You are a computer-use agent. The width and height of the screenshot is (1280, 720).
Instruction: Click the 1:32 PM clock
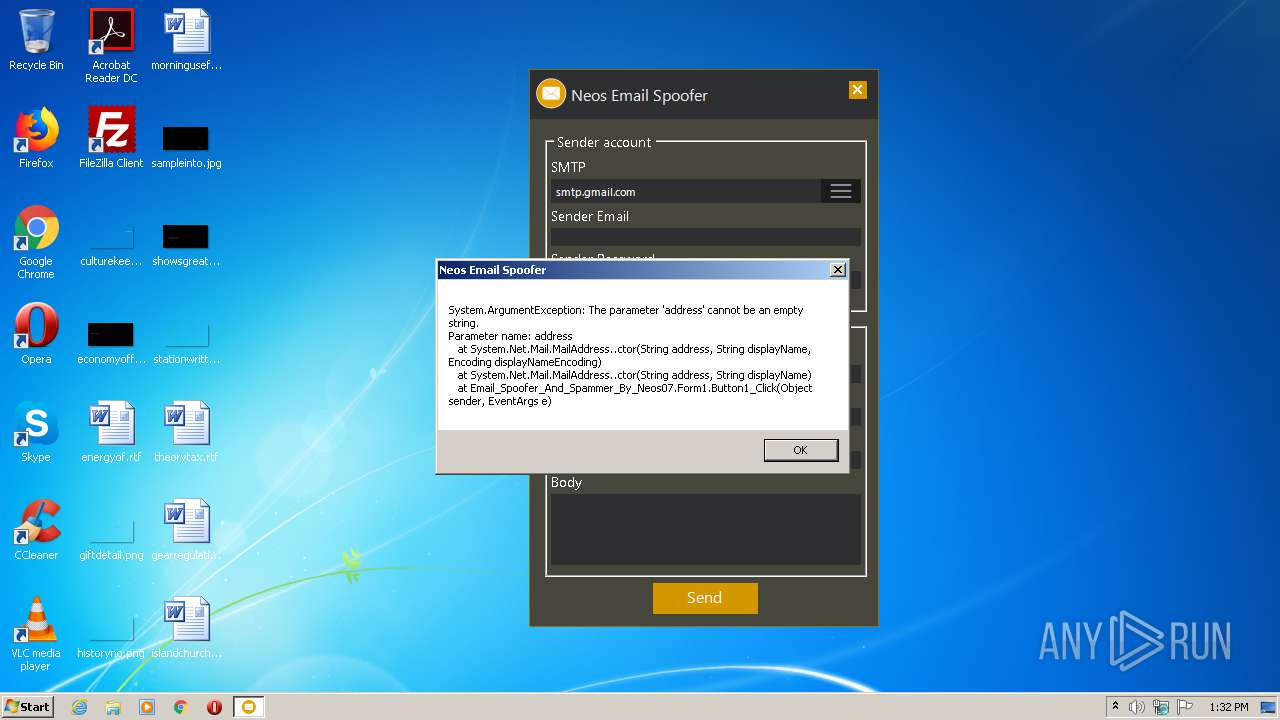pyautogui.click(x=1229, y=707)
